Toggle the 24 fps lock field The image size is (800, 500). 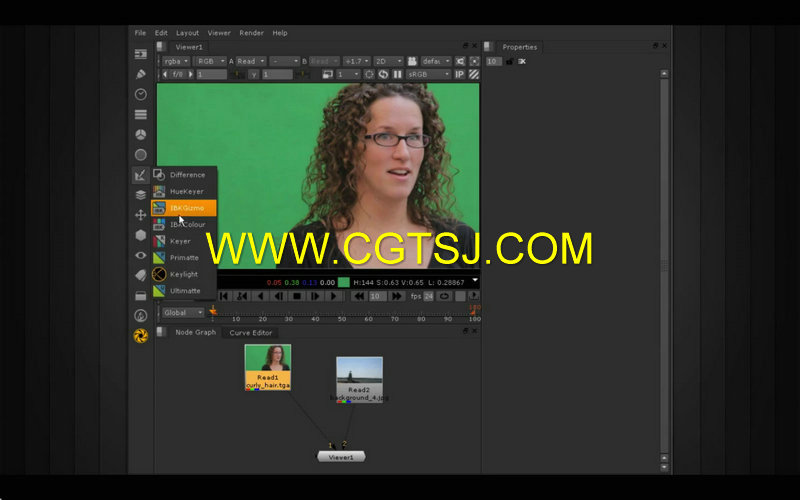click(x=429, y=296)
